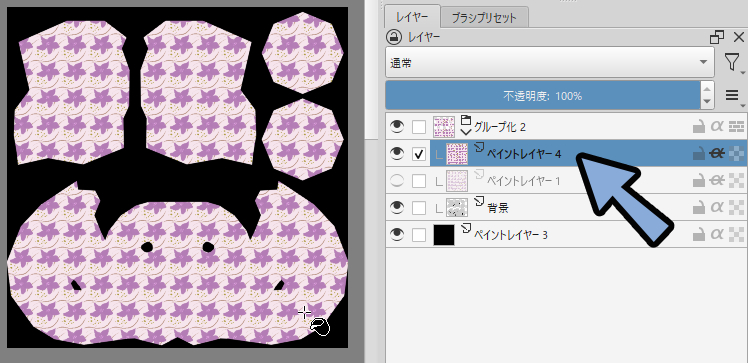Screen dimensions: 748x363
Task: Hide the ペイントレイヤー 4 layer
Action: 397,154
